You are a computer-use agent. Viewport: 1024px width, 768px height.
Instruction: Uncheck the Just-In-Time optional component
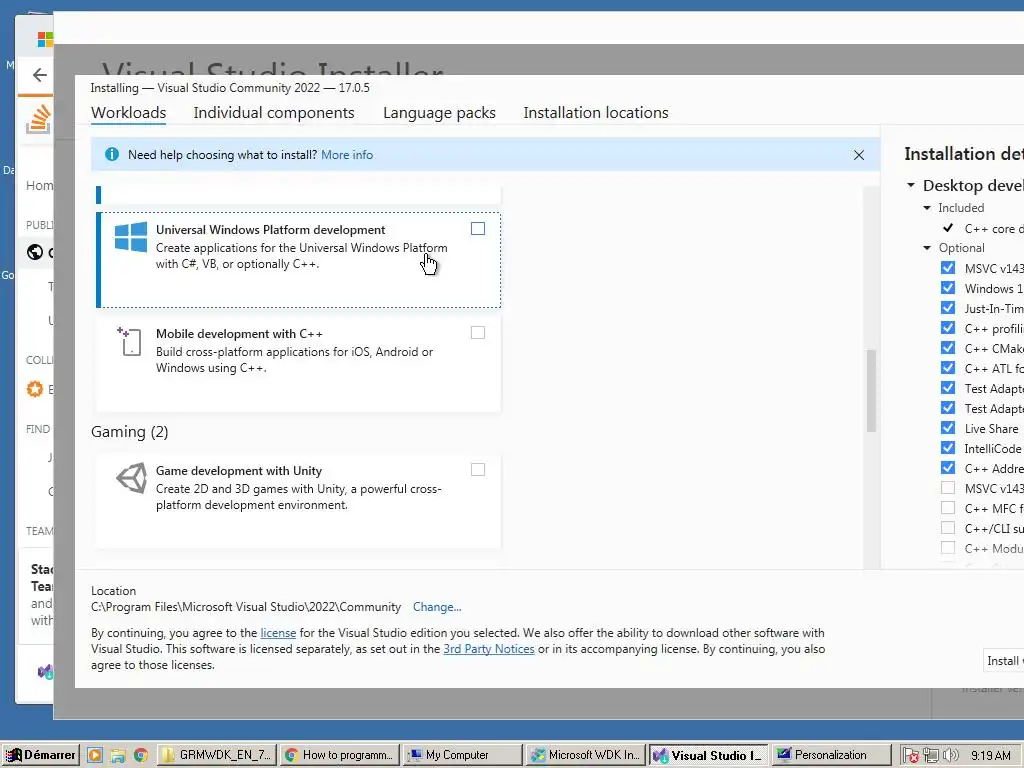point(948,308)
